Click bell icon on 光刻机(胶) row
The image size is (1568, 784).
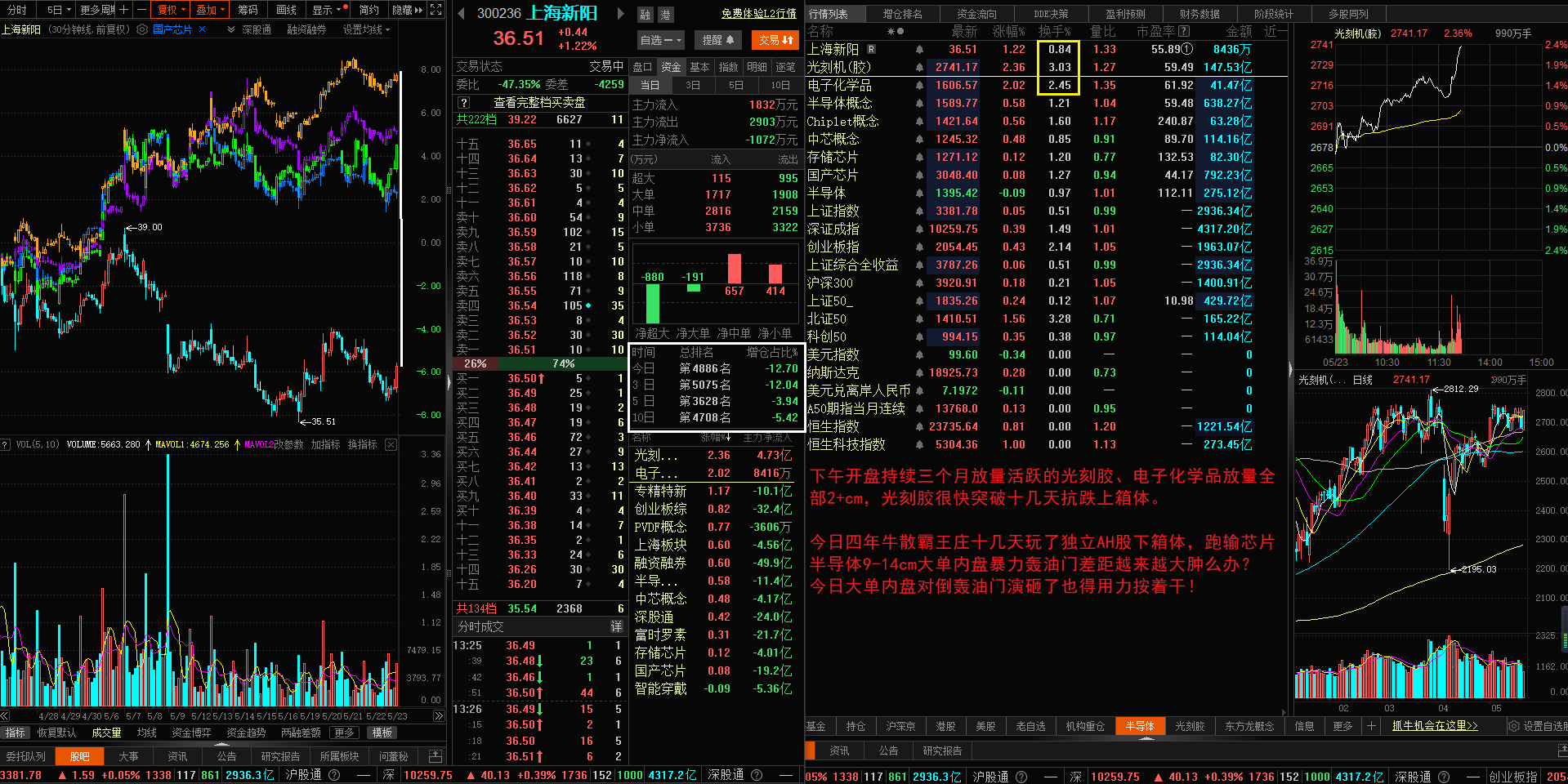coord(919,67)
